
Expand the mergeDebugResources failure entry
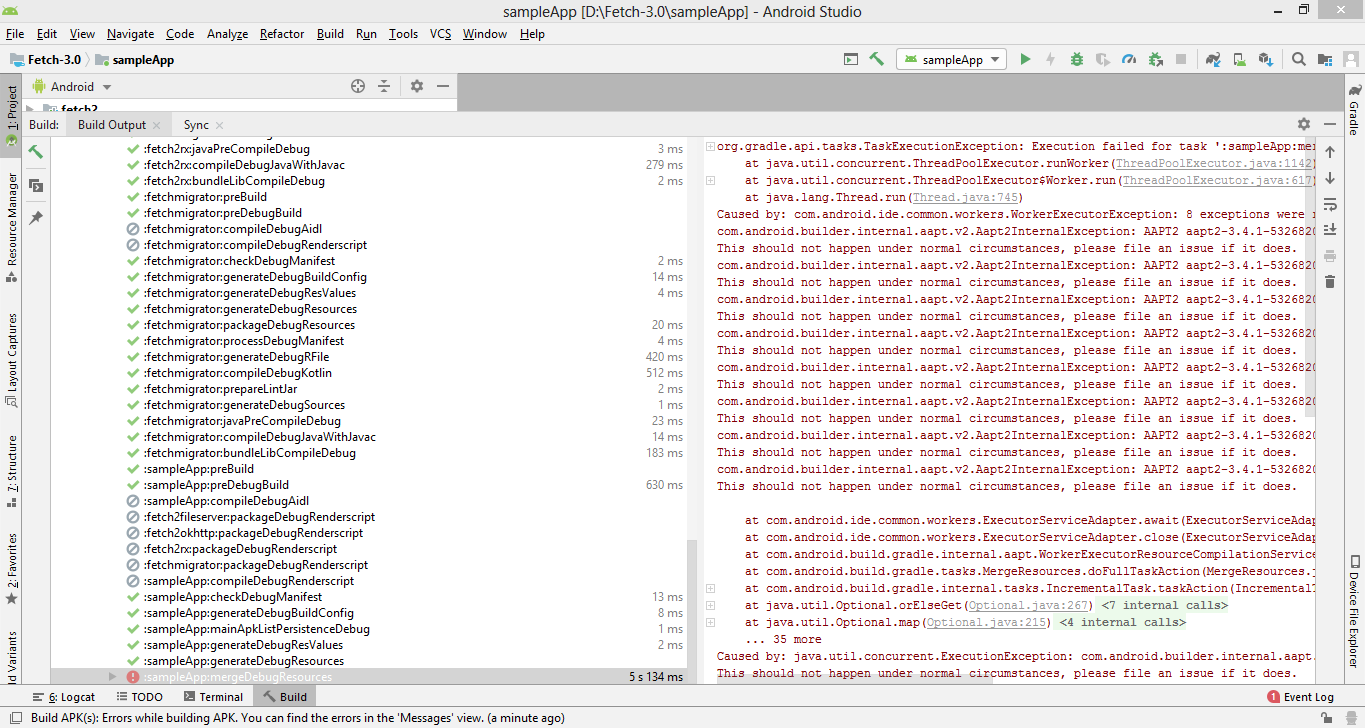click(x=113, y=676)
